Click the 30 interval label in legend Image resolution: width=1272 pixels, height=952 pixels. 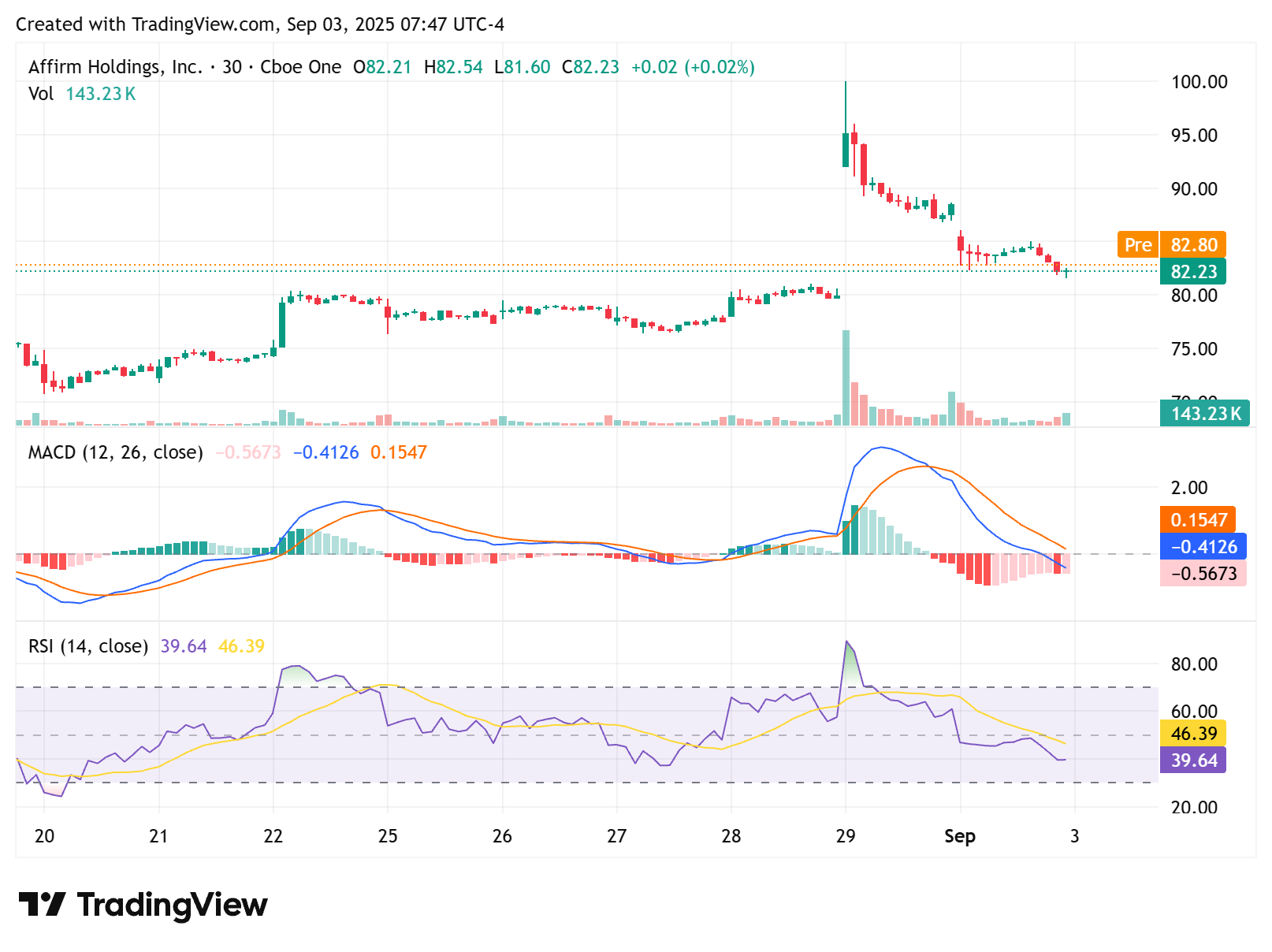(232, 67)
